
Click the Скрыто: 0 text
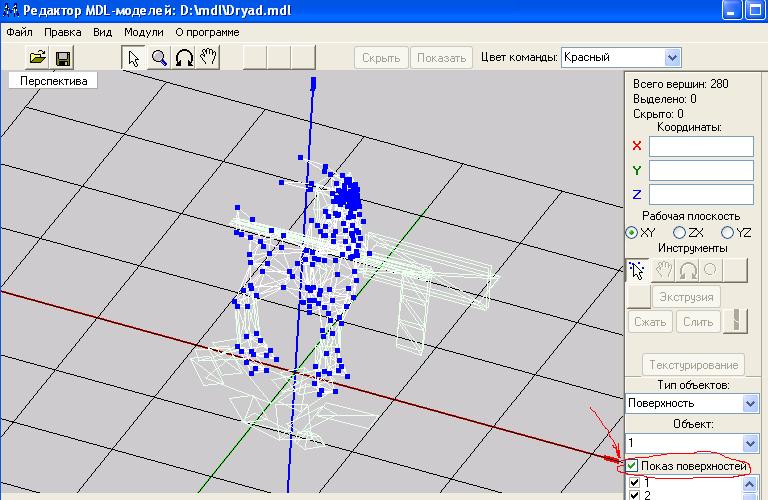coord(658,114)
